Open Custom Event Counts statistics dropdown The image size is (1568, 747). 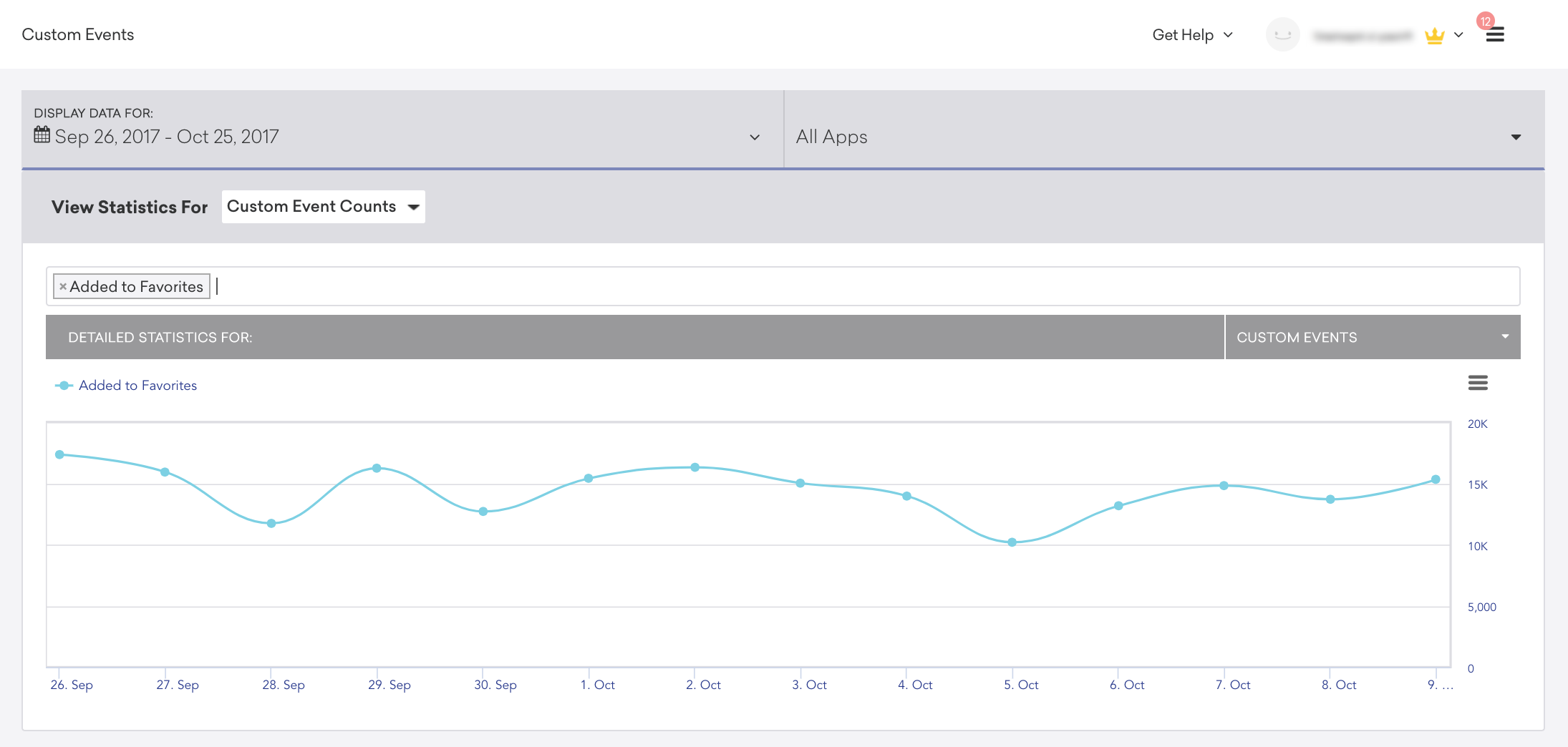pos(323,207)
